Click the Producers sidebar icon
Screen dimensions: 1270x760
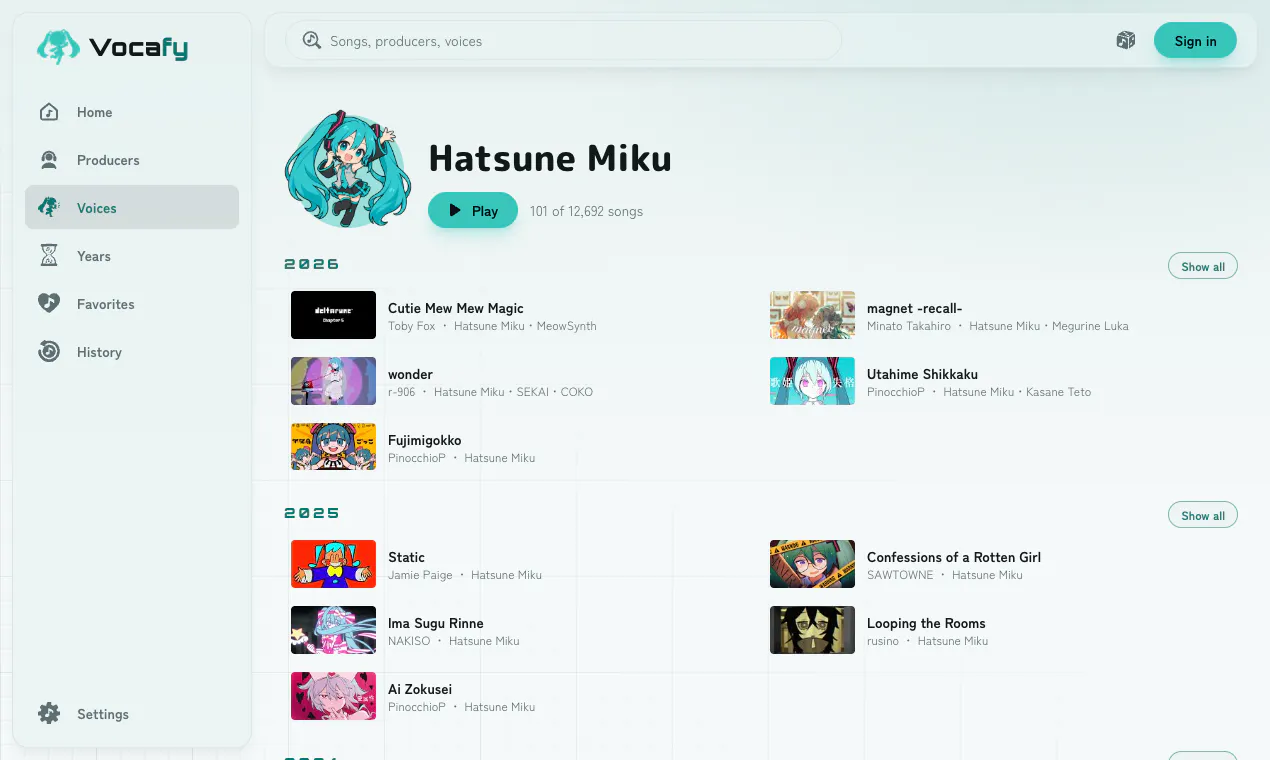tap(49, 160)
